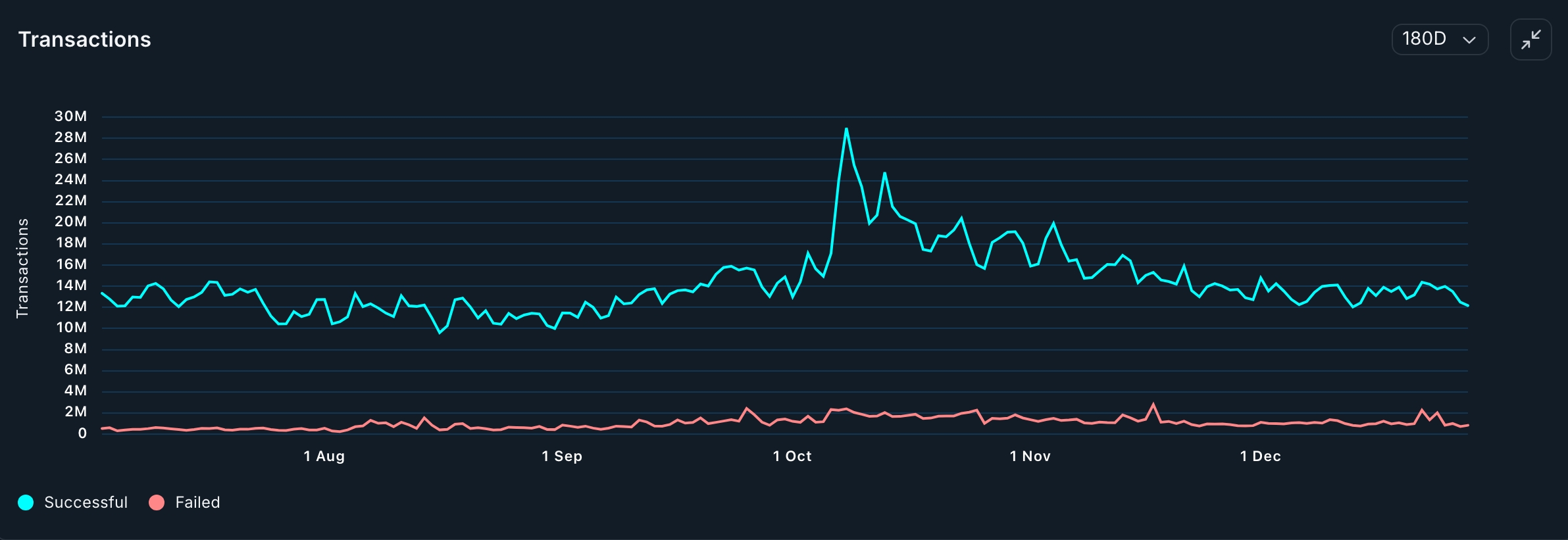Click the pink Failed legend dot
1568x540 pixels.
(157, 503)
